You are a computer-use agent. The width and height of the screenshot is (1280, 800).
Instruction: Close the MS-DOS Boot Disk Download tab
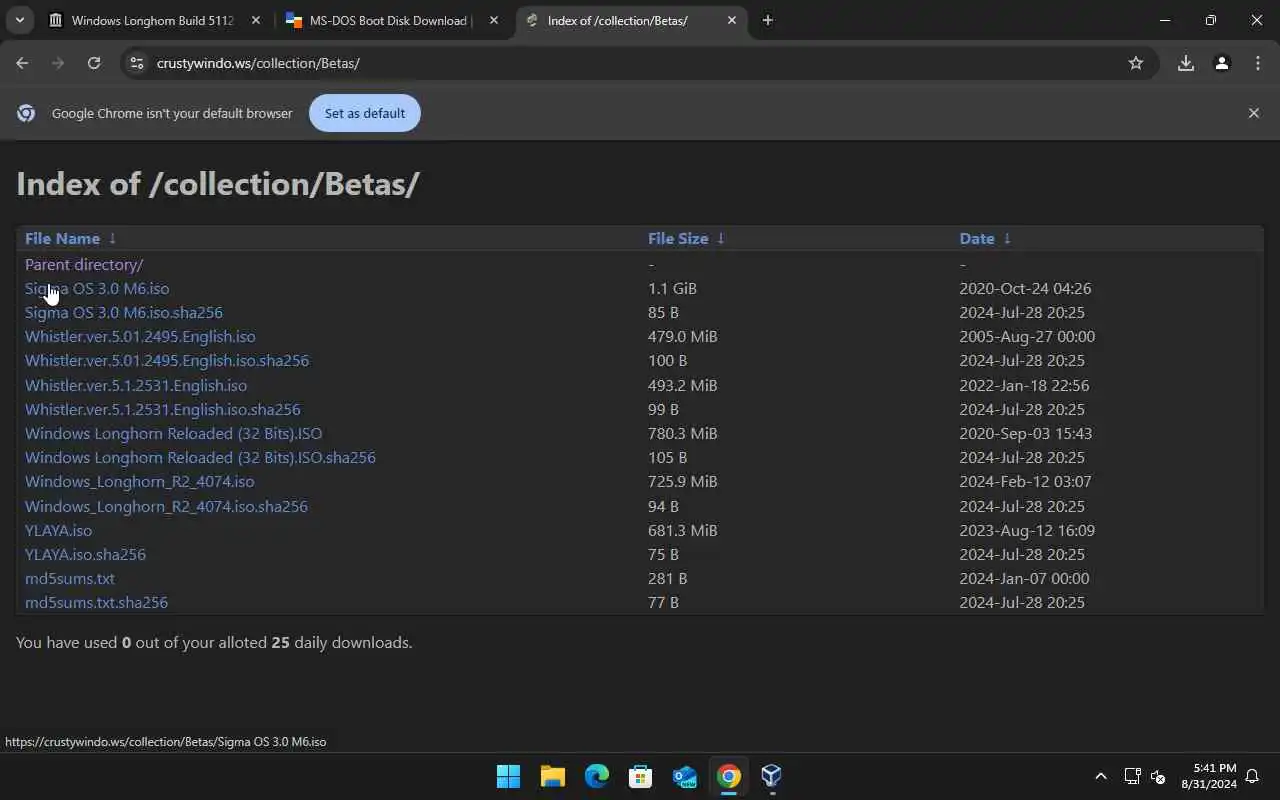[x=494, y=20]
